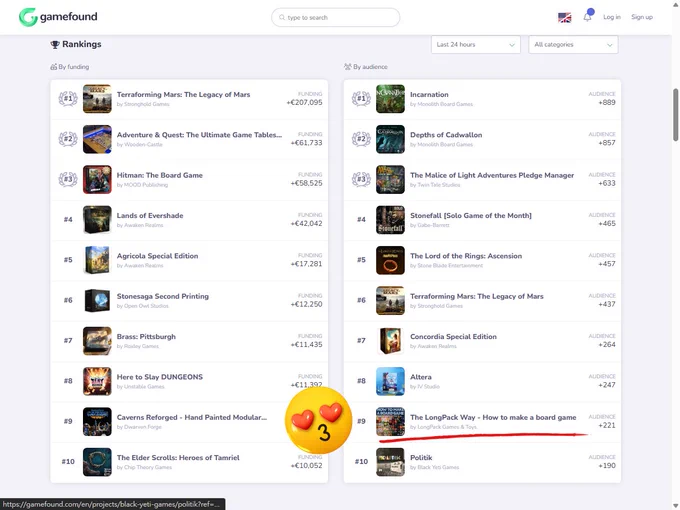Click the #1 laurel badge beside Incarnation

tap(361, 98)
